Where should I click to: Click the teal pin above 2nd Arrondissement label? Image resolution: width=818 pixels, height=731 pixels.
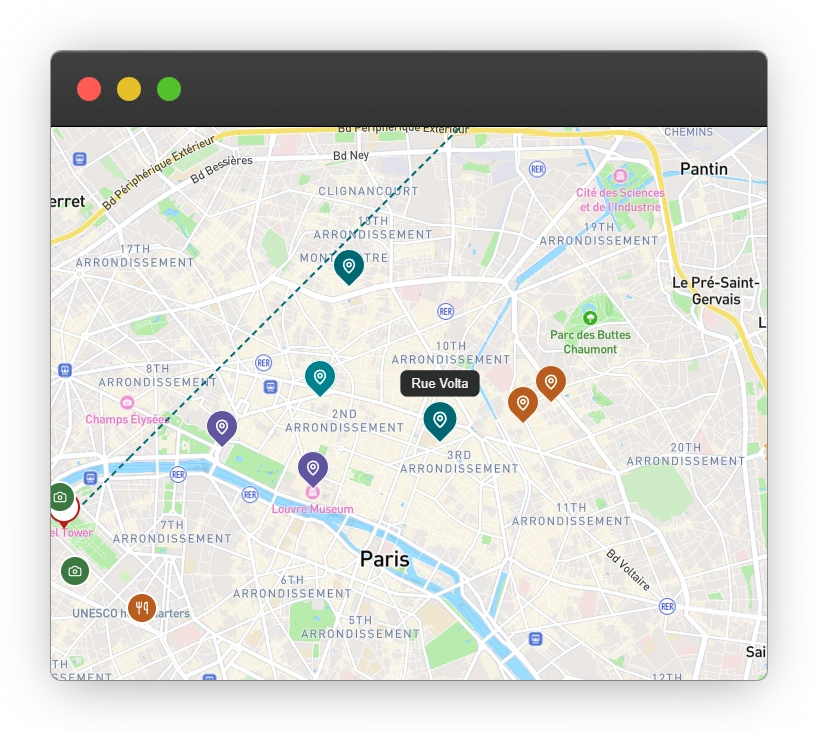(x=320, y=377)
